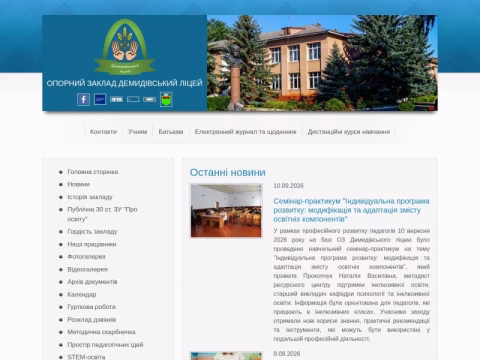Viewport: 480px width, 360px height.
Task: Open Архів документів sidebar link
Action: pos(92,282)
